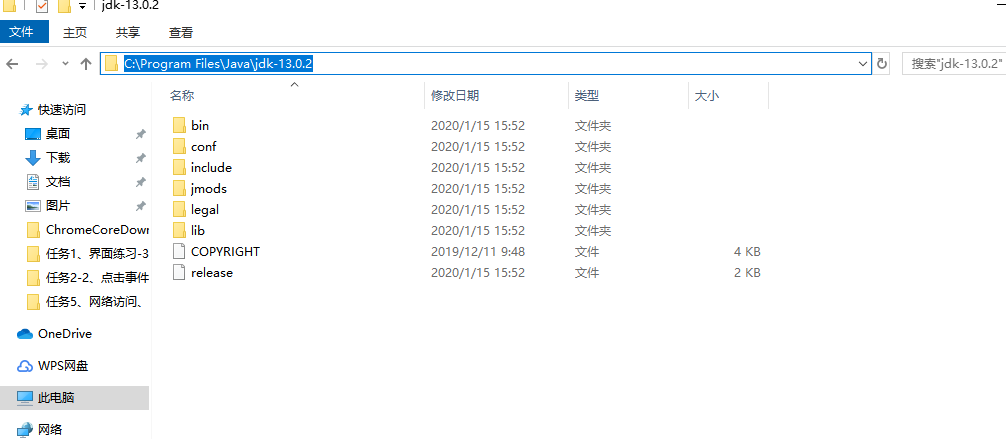Open 文档 in the navigation pane
The image size is (1006, 439).
pyautogui.click(x=58, y=182)
